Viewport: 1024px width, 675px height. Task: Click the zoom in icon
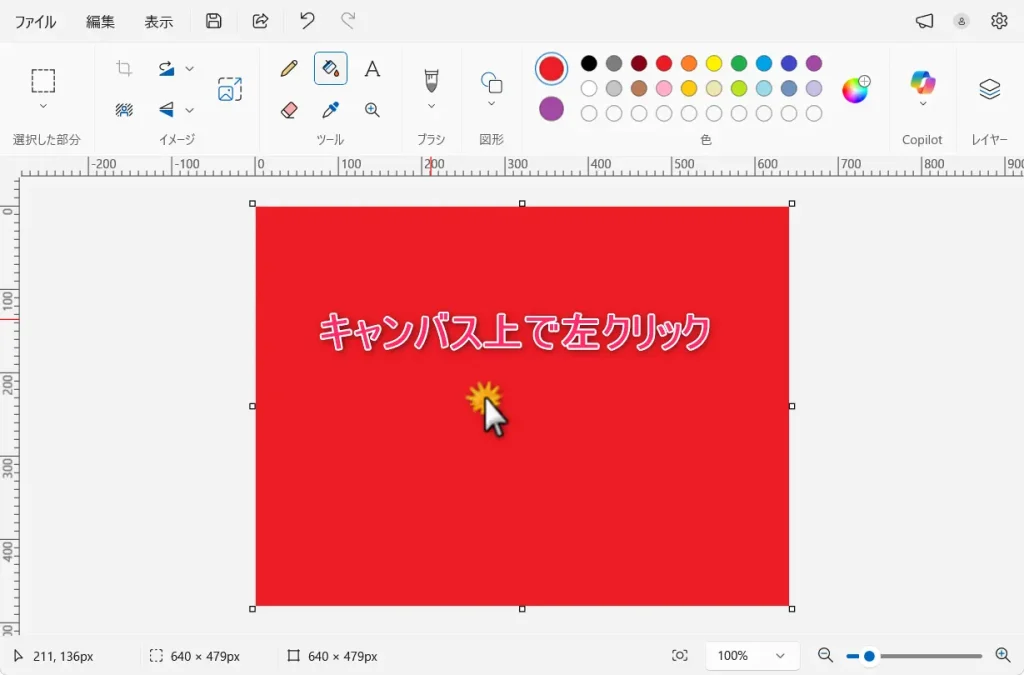coord(1002,655)
